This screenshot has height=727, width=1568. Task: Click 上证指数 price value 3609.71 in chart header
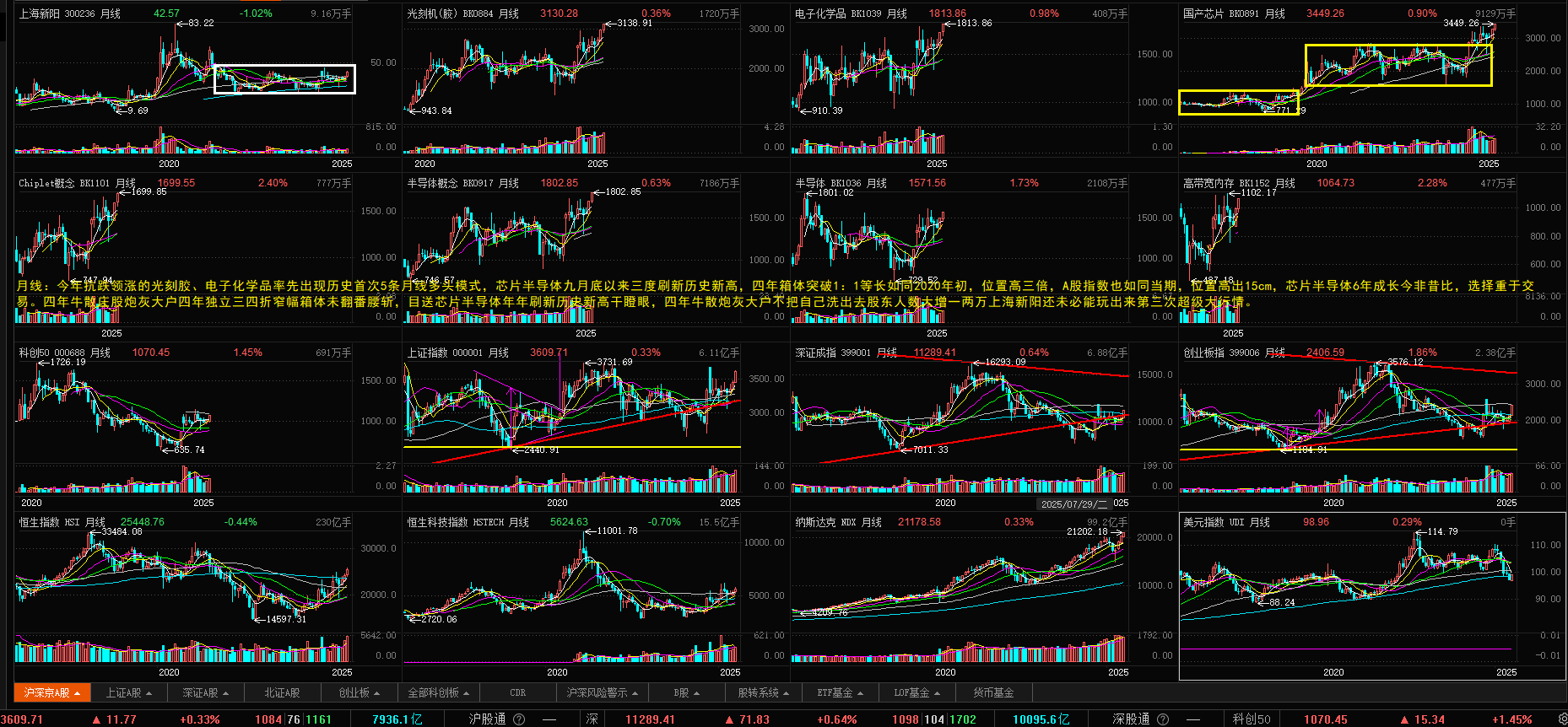pos(549,353)
